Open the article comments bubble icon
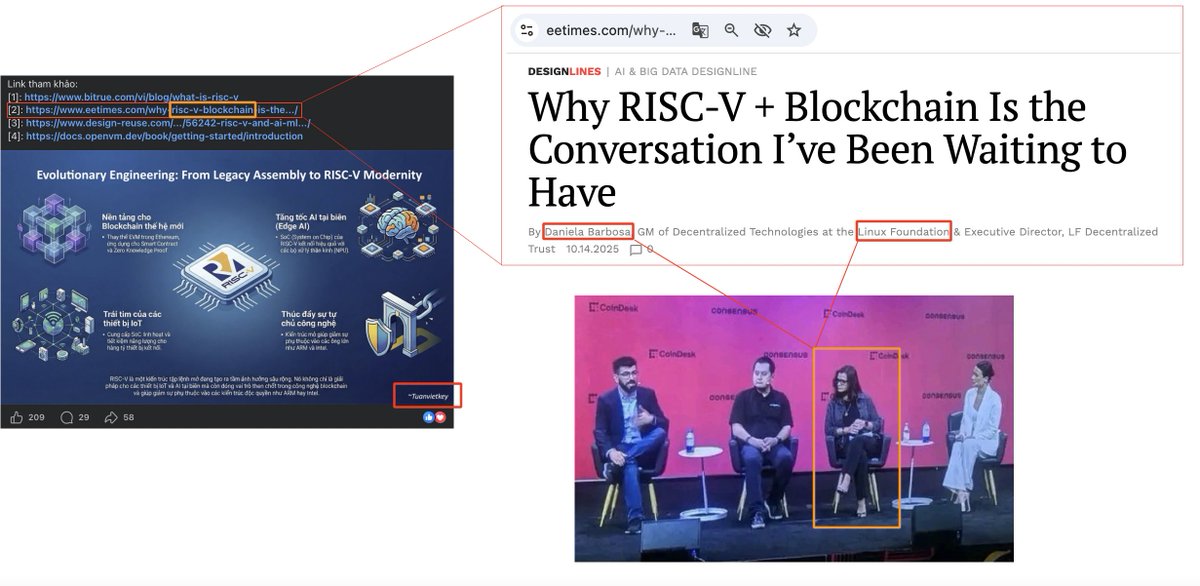Viewport: 1200px width, 586px height. [x=635, y=249]
